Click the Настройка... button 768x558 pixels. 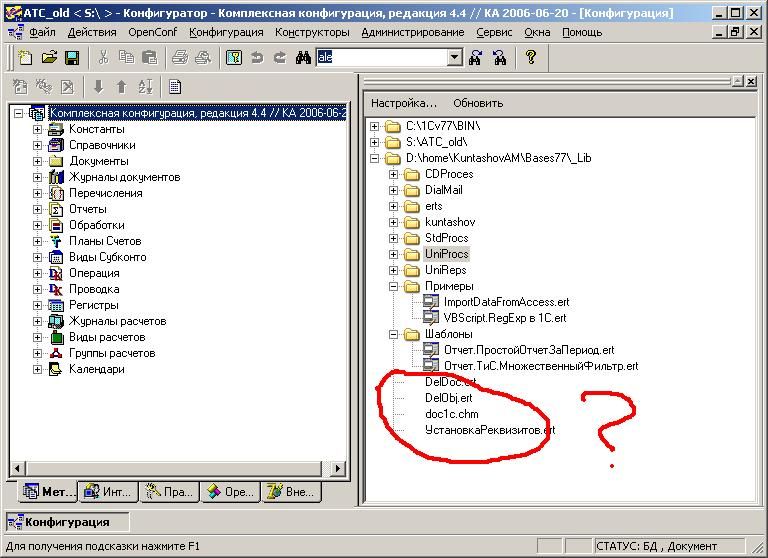(x=404, y=103)
